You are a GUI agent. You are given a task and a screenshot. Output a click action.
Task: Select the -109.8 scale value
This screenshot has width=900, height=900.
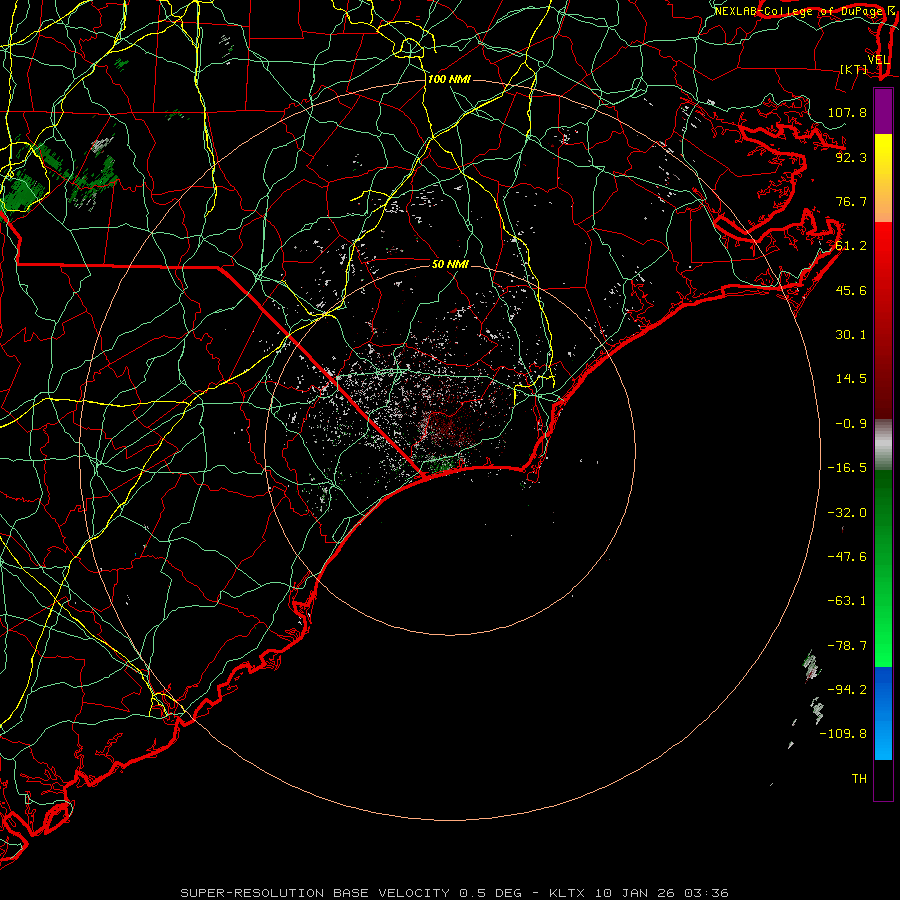(x=843, y=734)
